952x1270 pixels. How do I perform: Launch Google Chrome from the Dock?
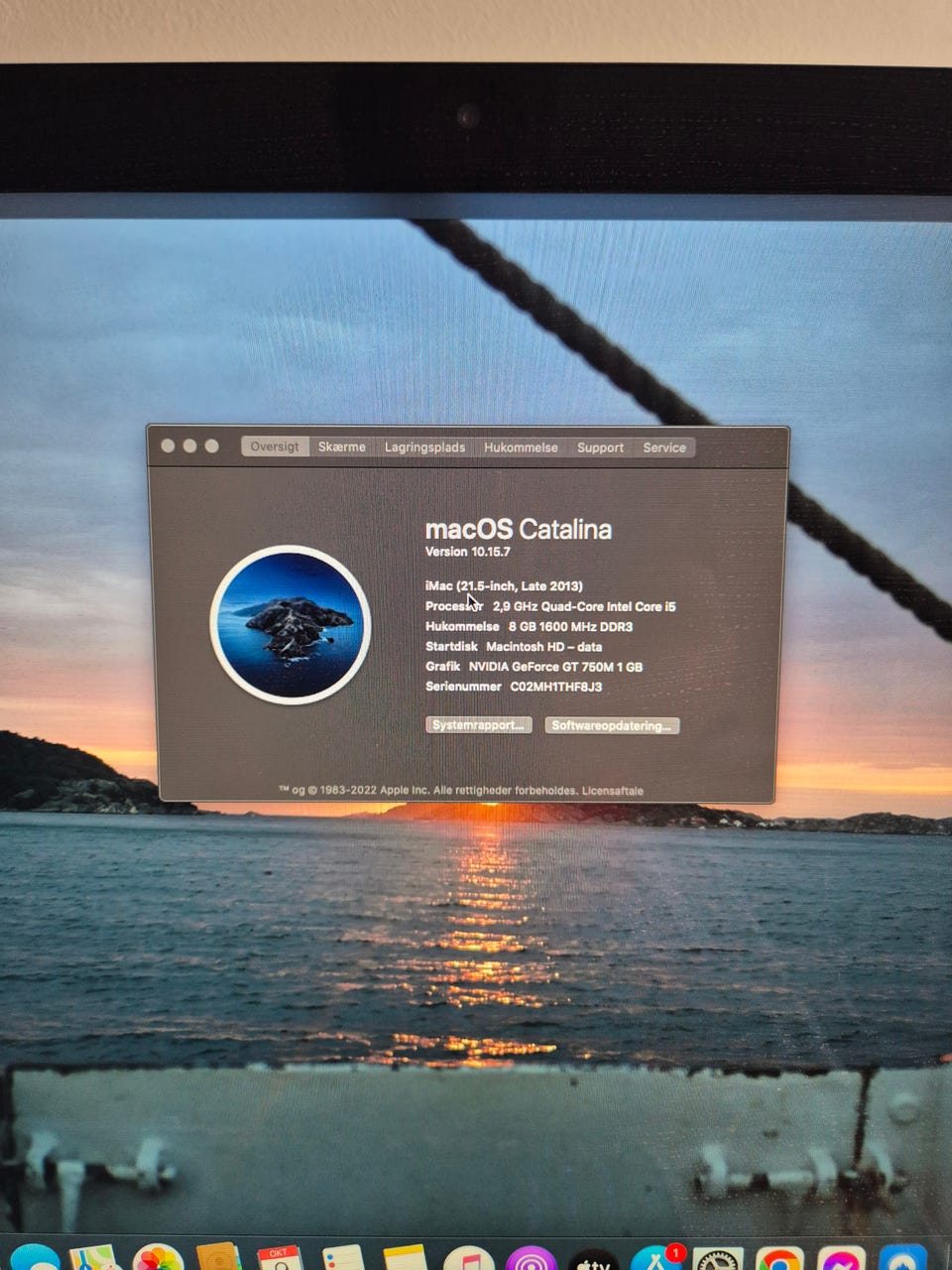coord(779,1259)
